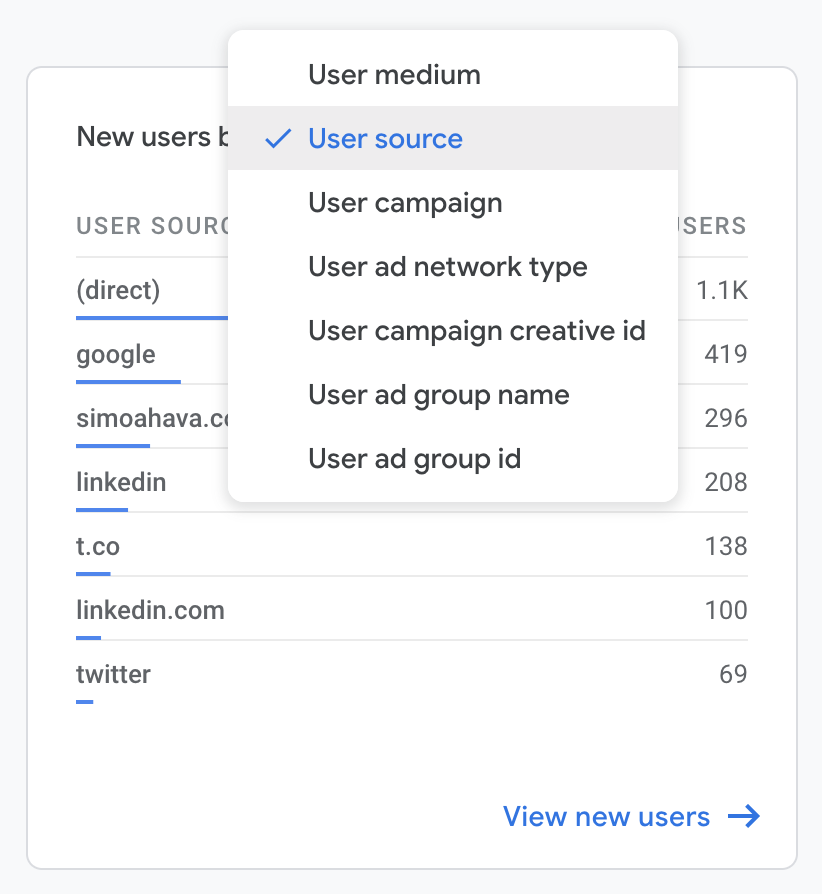Image resolution: width=822 pixels, height=894 pixels.
Task: Choose the checked User source option
Action: (x=385, y=139)
